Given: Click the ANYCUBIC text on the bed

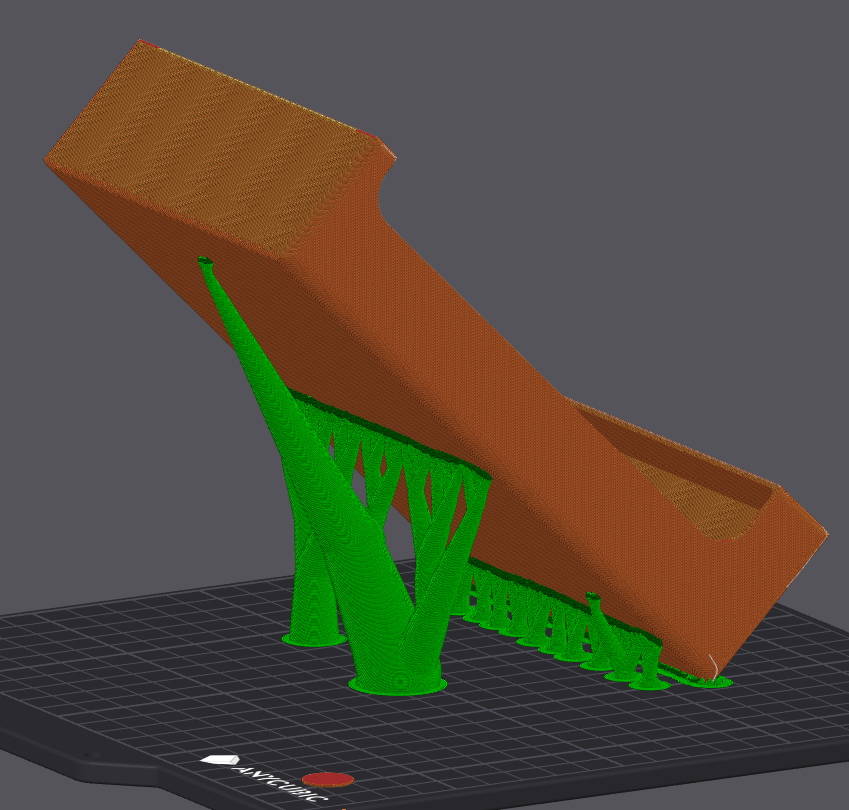Looking at the screenshot, I should [282, 783].
